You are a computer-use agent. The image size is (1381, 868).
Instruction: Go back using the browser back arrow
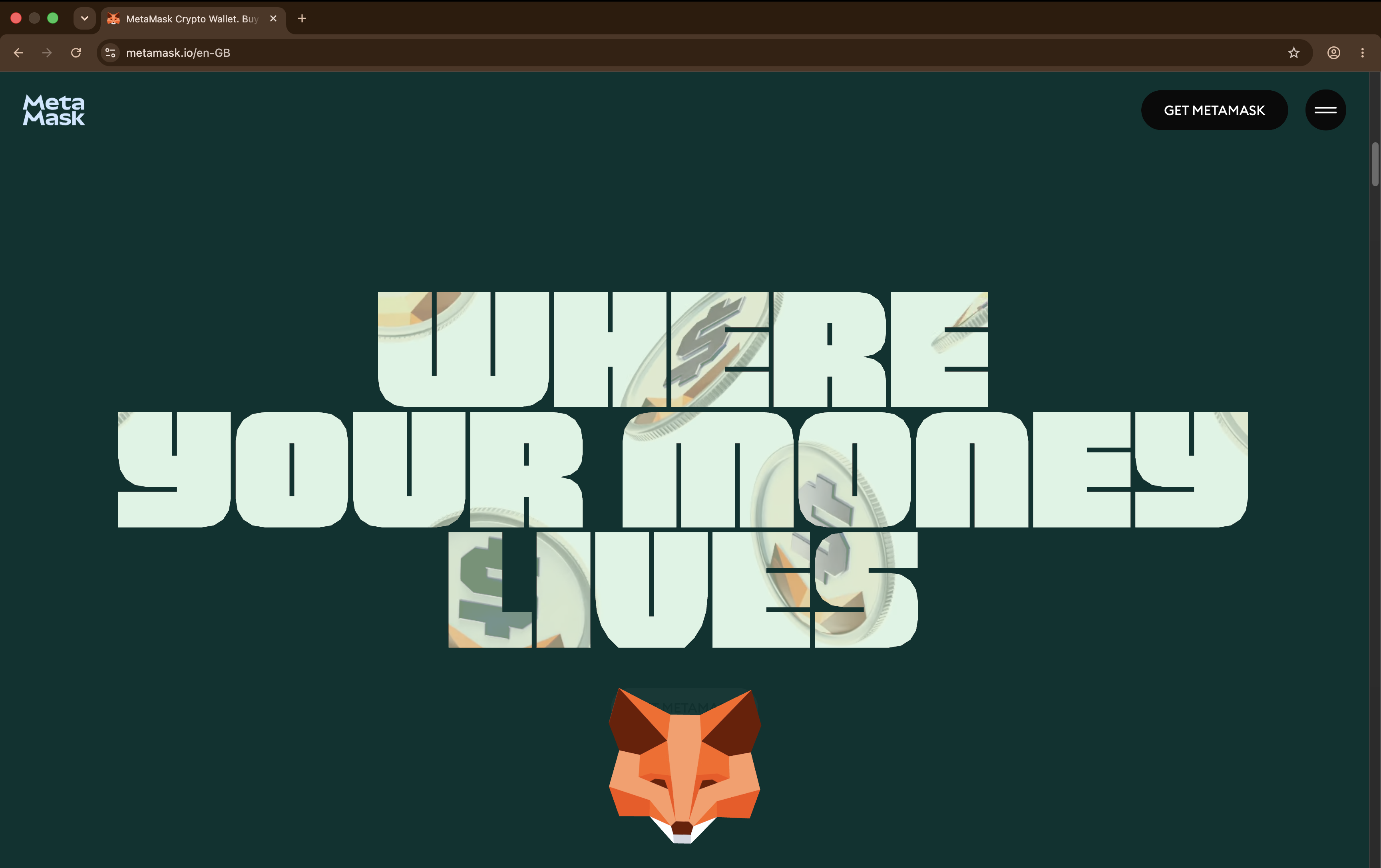(18, 53)
